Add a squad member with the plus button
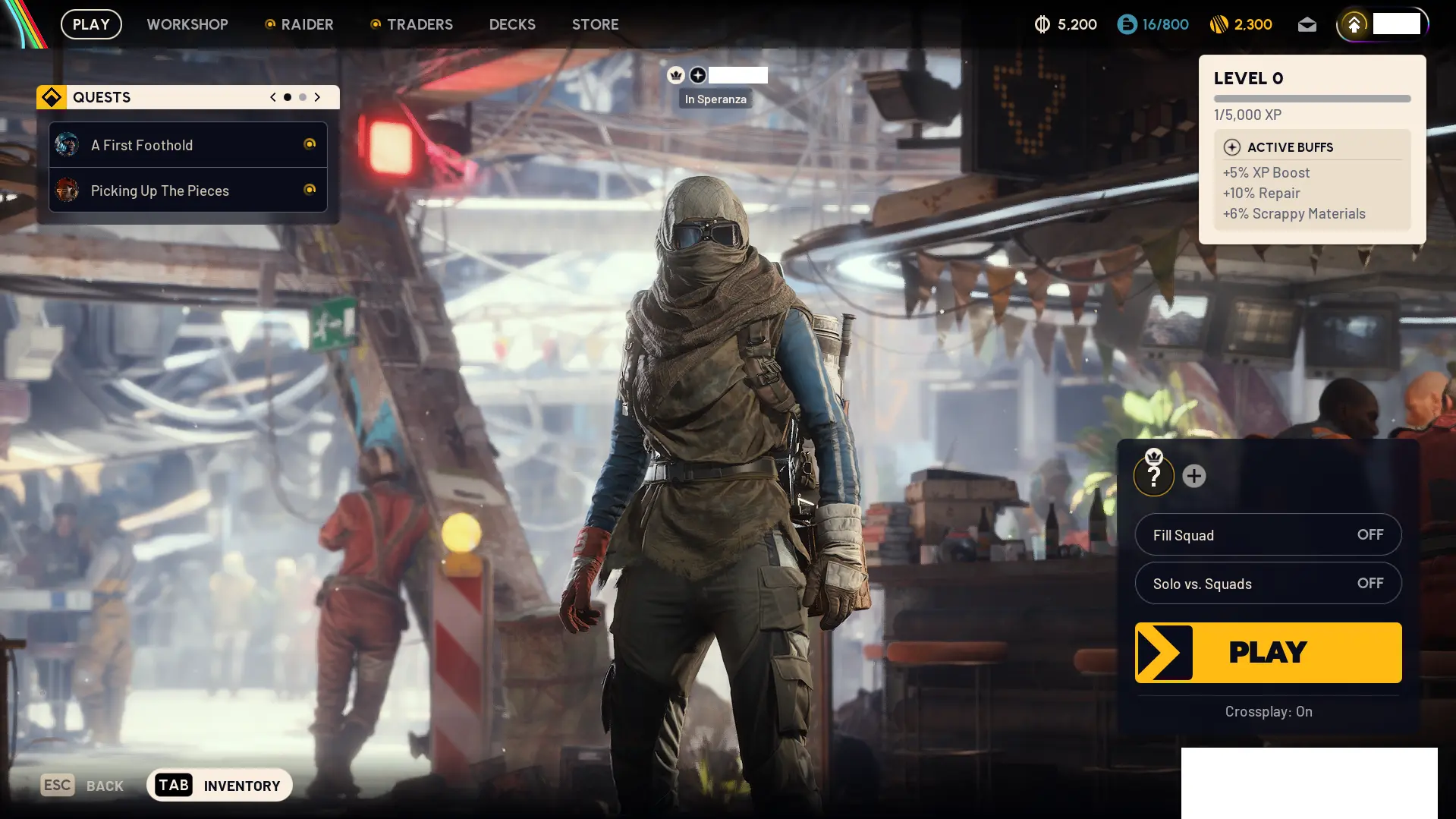This screenshot has width=1456, height=819. tap(1194, 476)
